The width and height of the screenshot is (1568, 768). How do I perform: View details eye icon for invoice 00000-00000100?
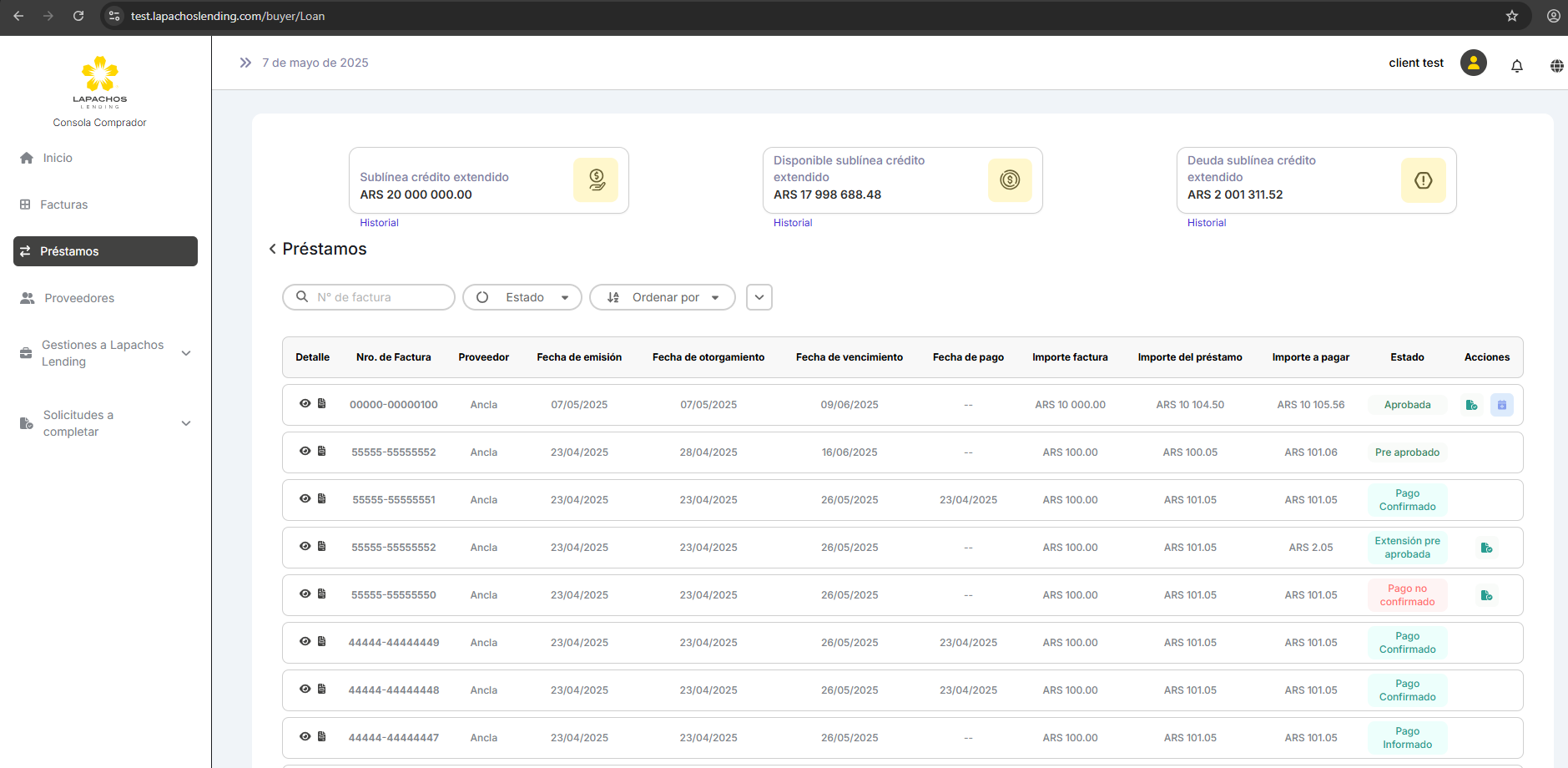(305, 404)
